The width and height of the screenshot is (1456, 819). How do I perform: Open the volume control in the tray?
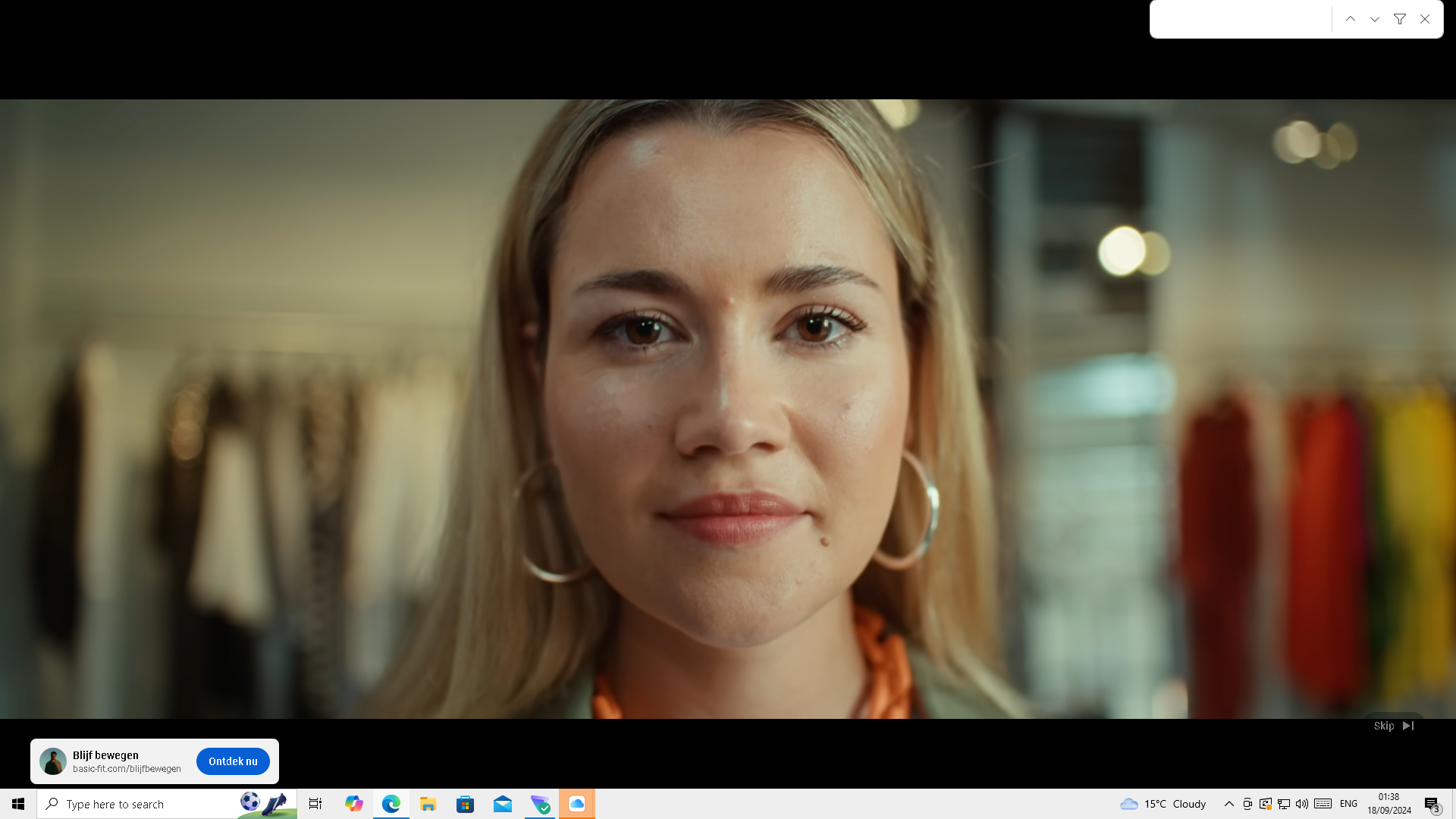click(x=1302, y=804)
